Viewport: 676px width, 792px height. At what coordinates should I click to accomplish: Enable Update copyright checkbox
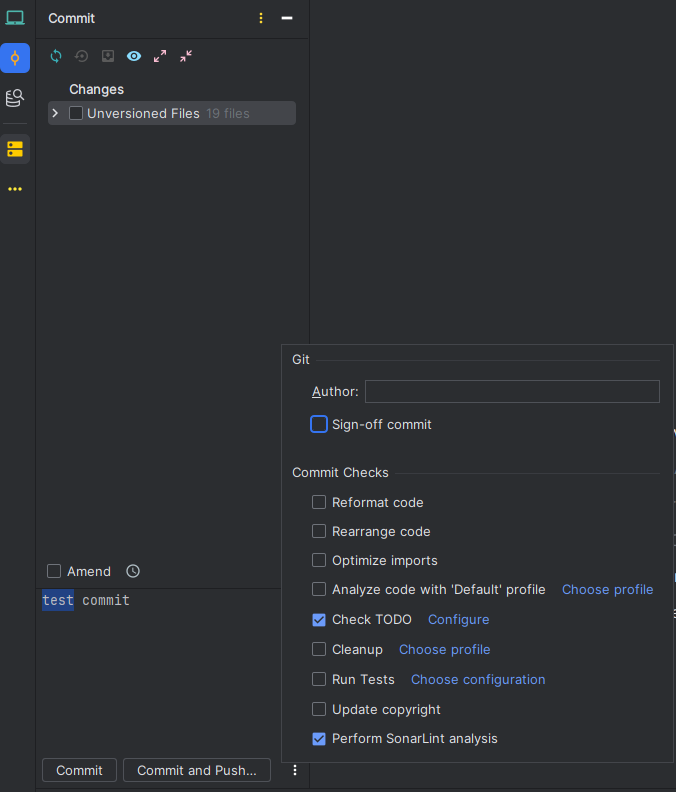(319, 709)
